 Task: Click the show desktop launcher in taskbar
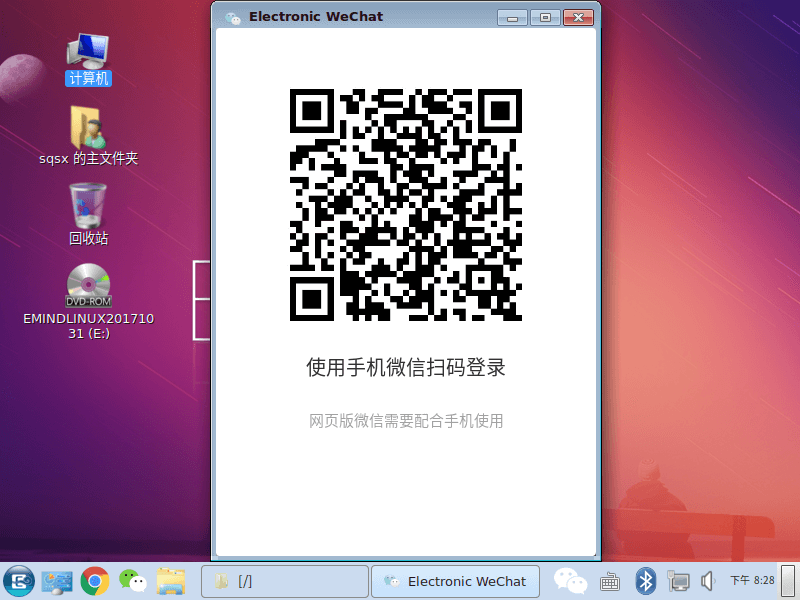click(57, 582)
